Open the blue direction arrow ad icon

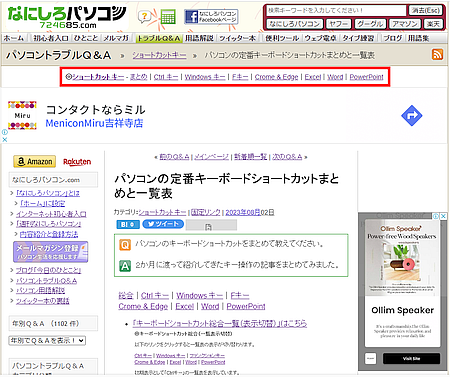[x=412, y=116]
